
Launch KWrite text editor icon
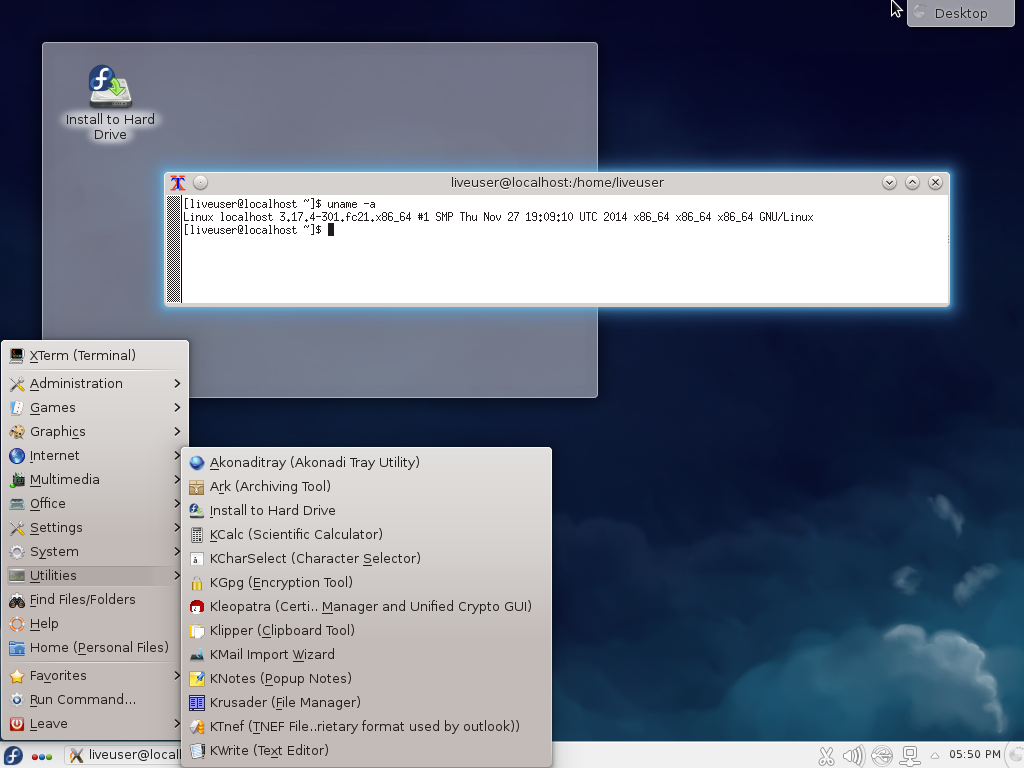click(x=197, y=751)
